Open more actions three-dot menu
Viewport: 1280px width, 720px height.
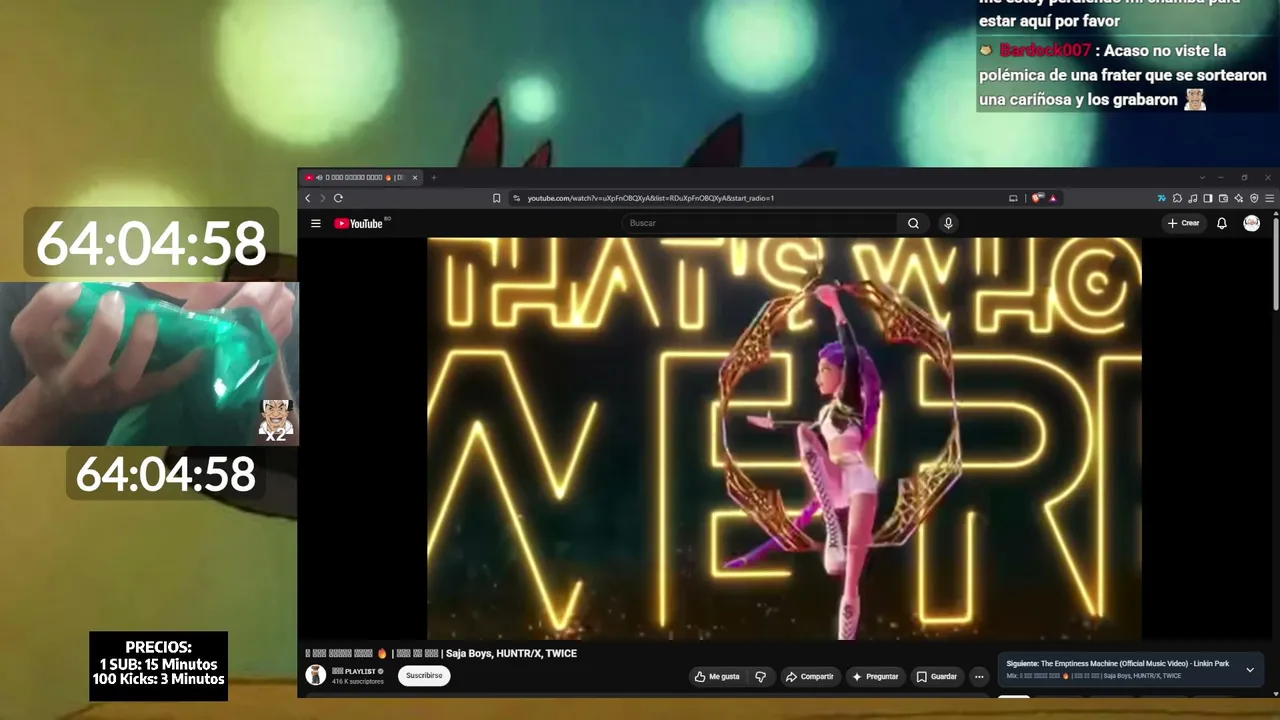(x=979, y=677)
